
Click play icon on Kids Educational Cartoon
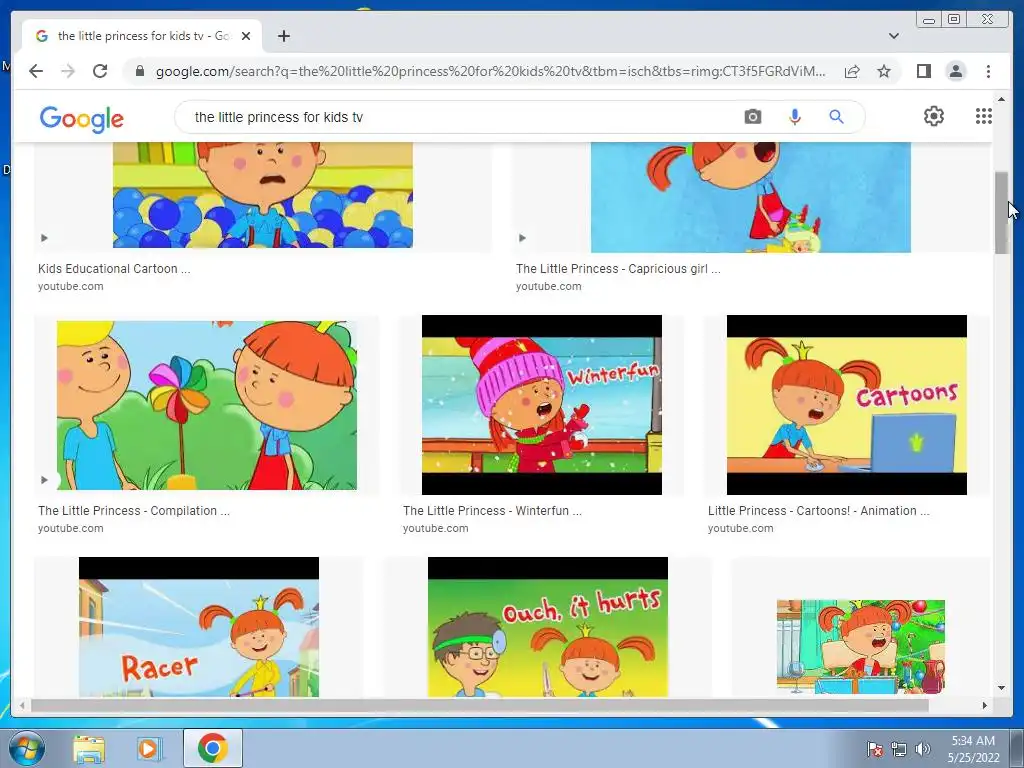(x=44, y=238)
